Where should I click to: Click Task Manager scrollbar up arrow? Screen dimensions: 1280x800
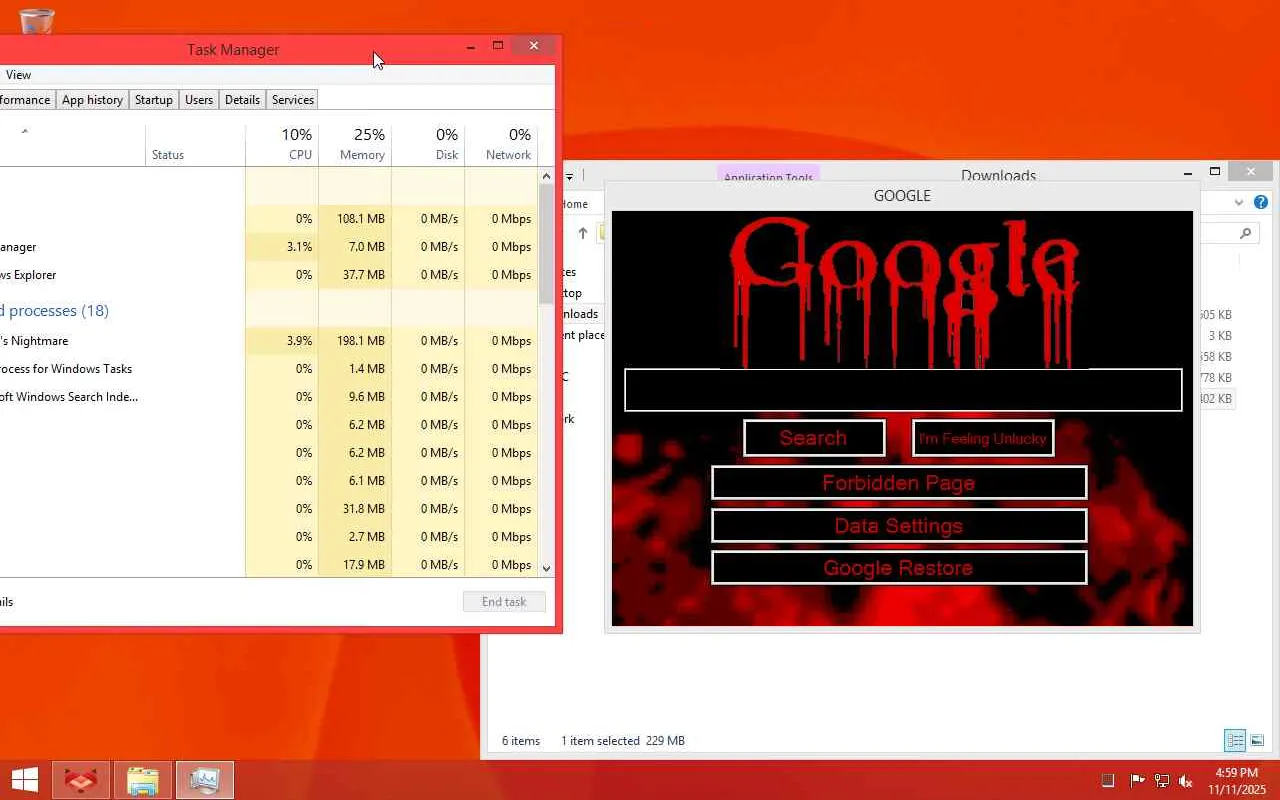tap(546, 176)
